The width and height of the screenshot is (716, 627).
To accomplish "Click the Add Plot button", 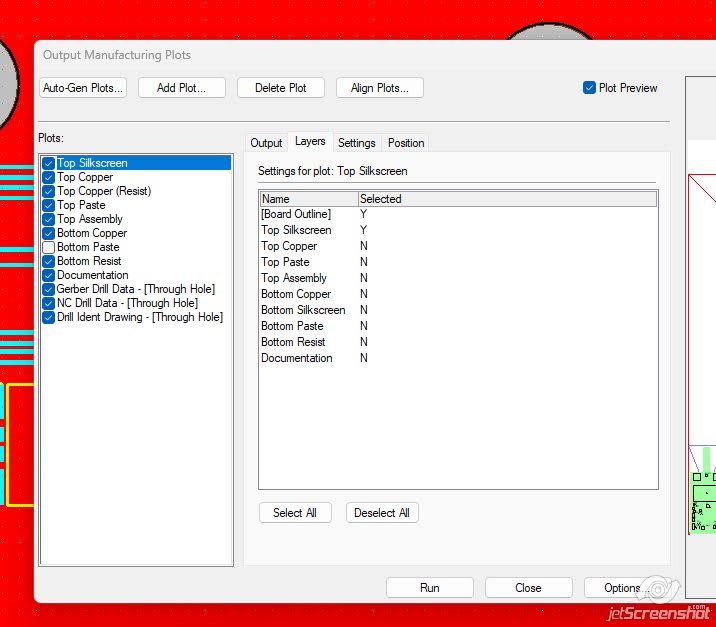I will (x=182, y=88).
